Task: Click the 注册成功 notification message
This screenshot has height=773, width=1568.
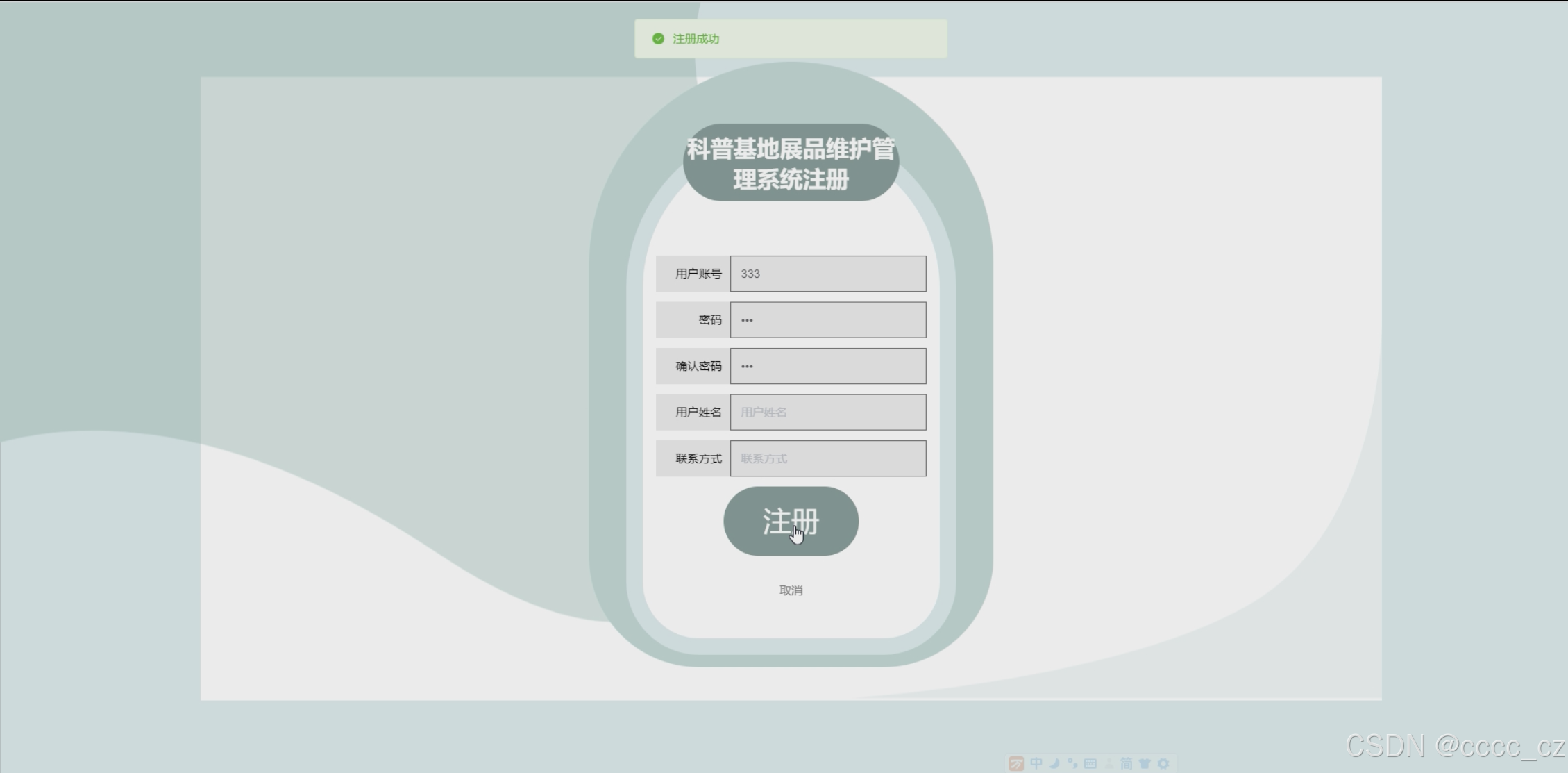Action: [696, 39]
